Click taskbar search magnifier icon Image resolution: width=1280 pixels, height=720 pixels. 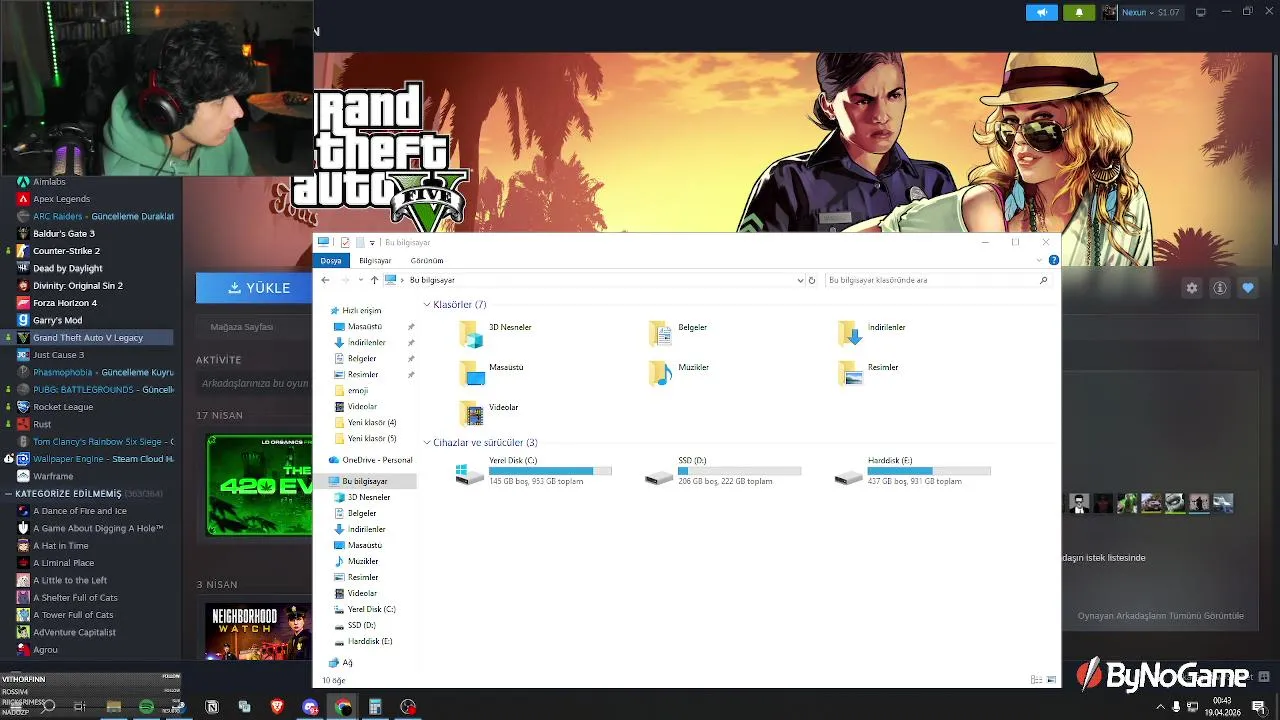(48, 707)
